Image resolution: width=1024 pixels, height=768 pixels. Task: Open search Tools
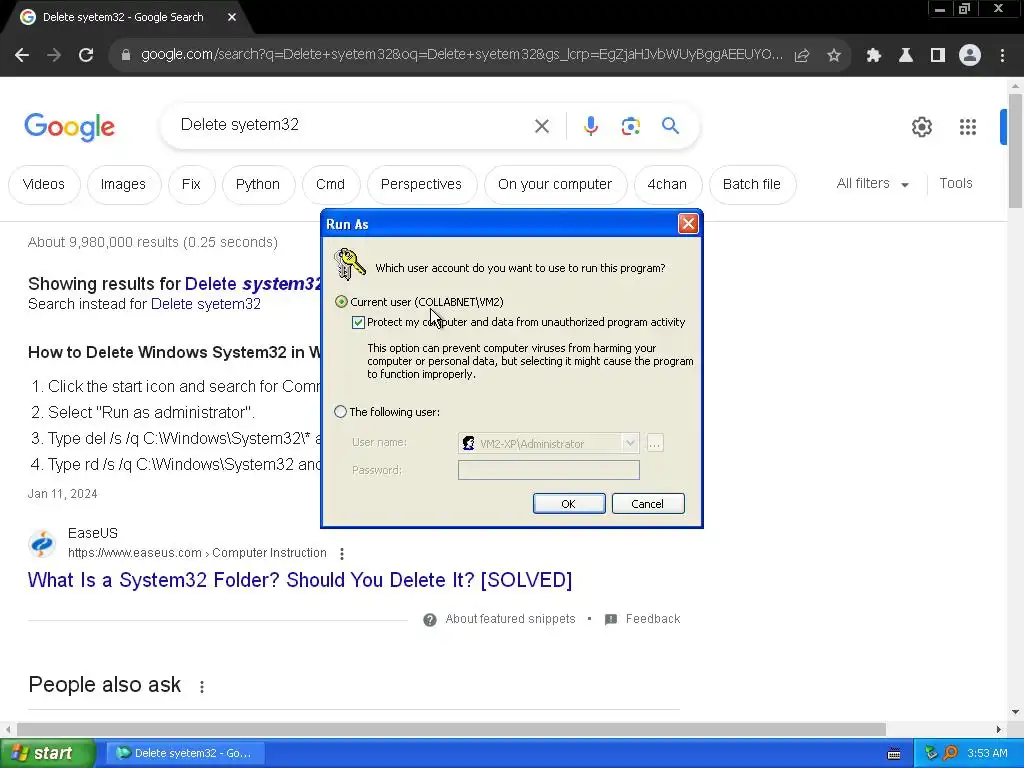point(956,184)
